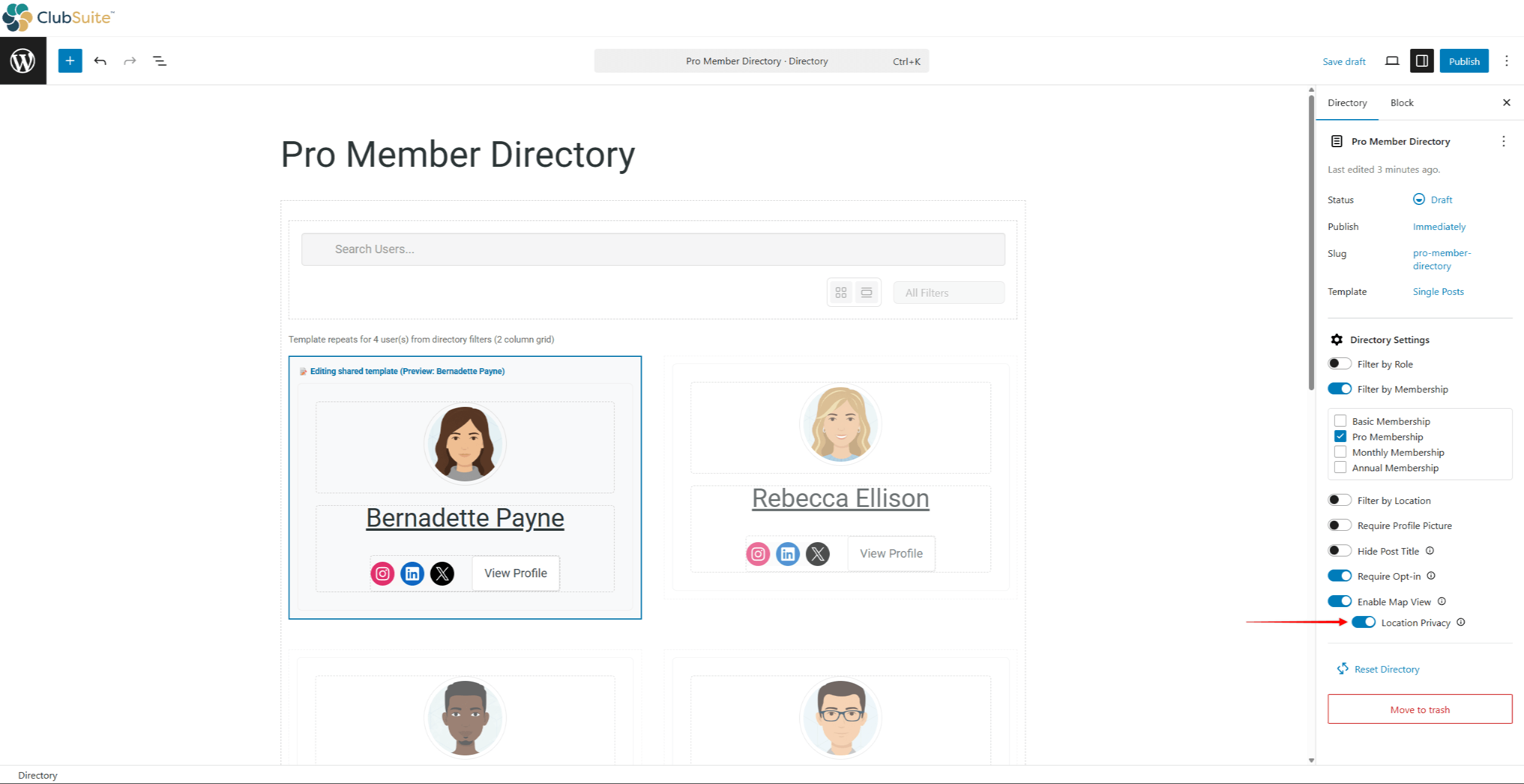The width and height of the screenshot is (1524, 784).
Task: Open the document overview list icon
Action: click(160, 61)
